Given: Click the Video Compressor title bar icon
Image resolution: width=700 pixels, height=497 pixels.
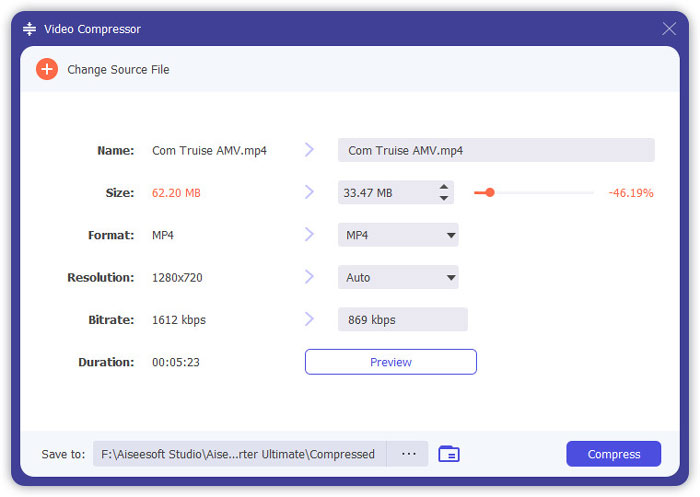Looking at the screenshot, I should tap(29, 29).
